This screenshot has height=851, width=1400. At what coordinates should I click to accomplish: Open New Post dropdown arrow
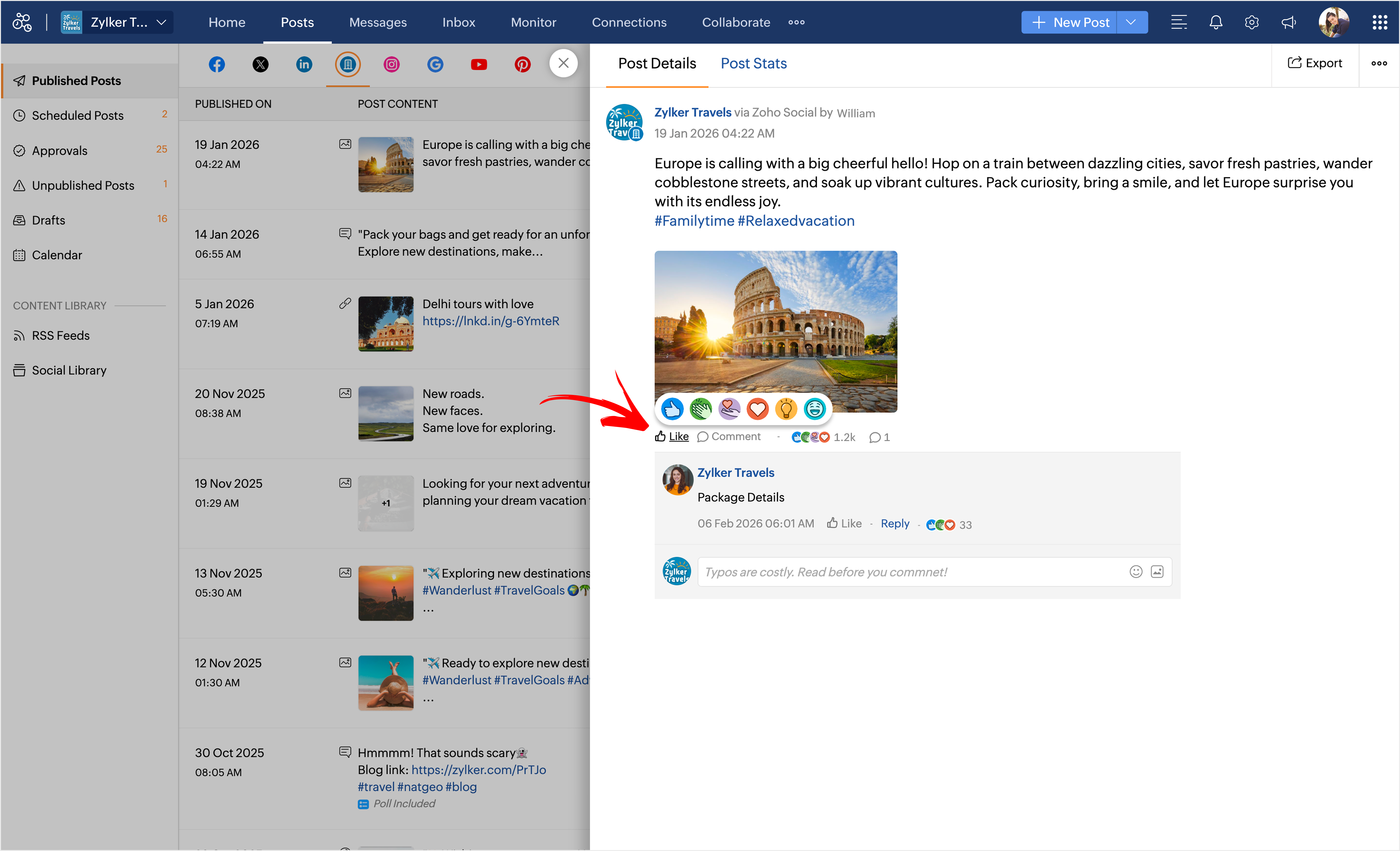click(x=1131, y=22)
